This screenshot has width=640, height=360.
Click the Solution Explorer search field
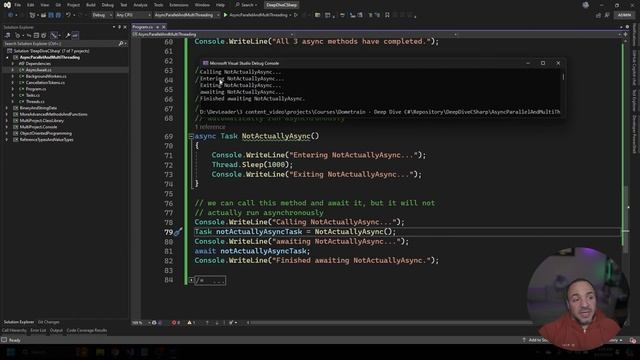tap(64, 43)
